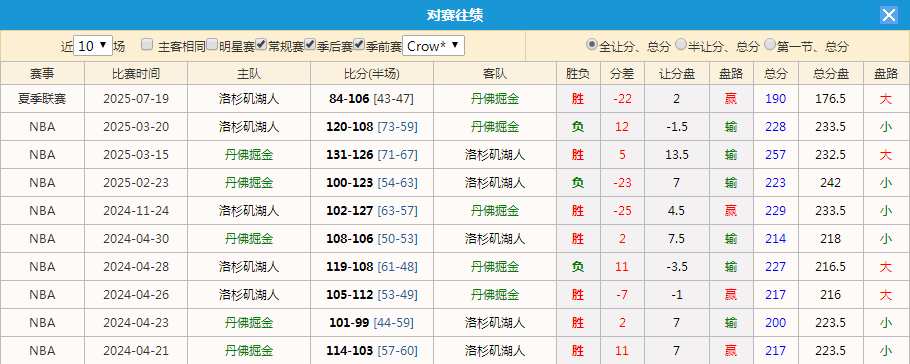Click the 120-108 score
This screenshot has height=364, width=910.
350,127
